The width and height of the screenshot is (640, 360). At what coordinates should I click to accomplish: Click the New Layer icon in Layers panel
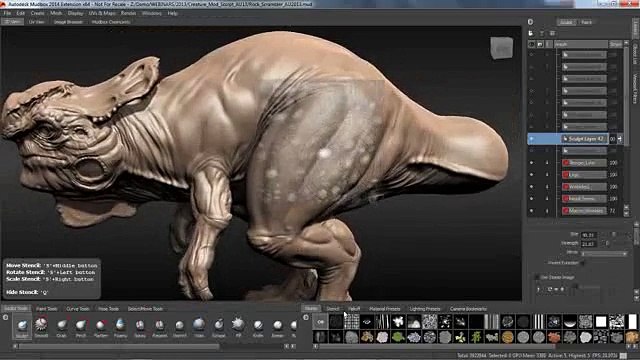pyautogui.click(x=531, y=33)
